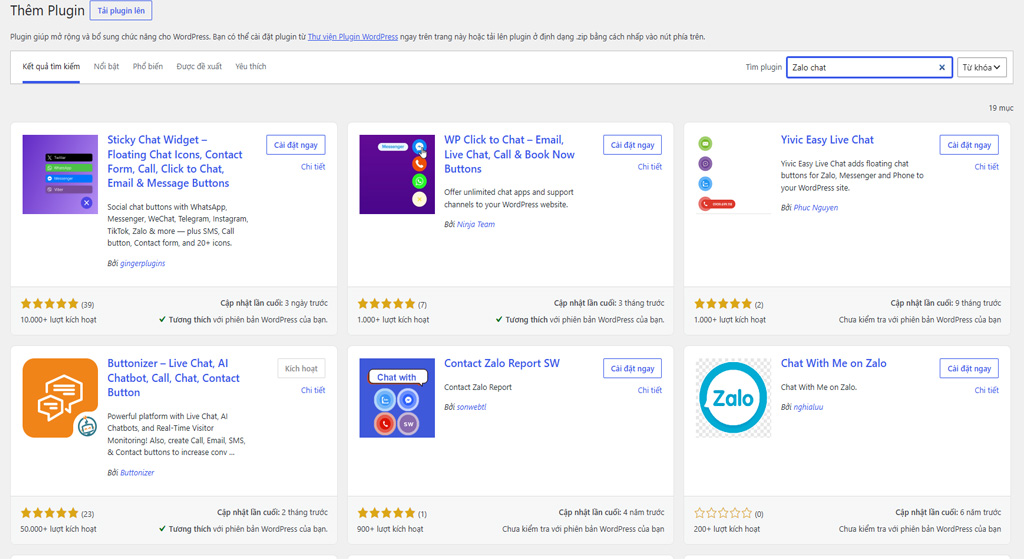Activate the Buttonizer plugin with Kích hoạt
Image resolution: width=1024 pixels, height=559 pixels.
click(x=301, y=368)
